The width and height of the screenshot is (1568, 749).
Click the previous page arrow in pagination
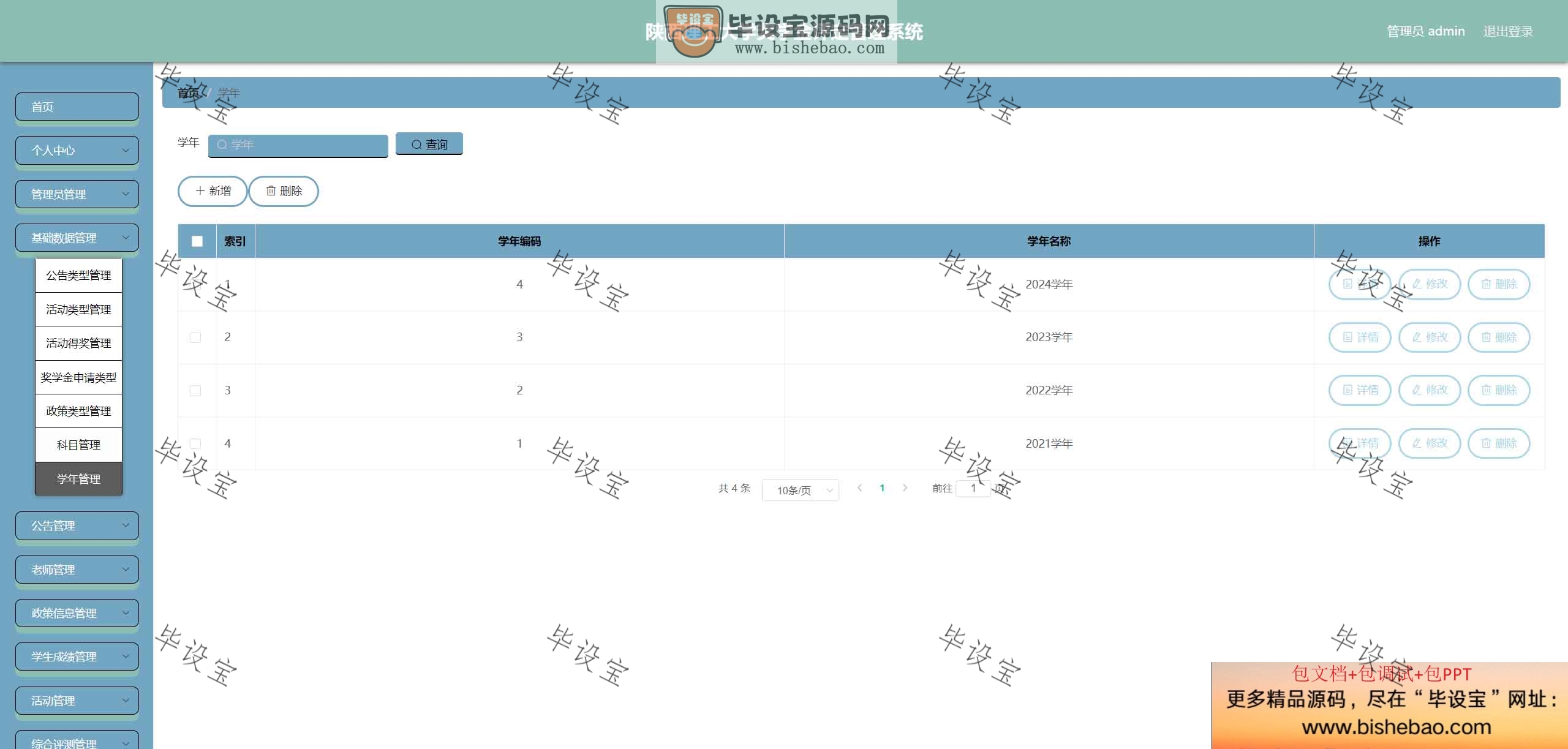pos(859,488)
